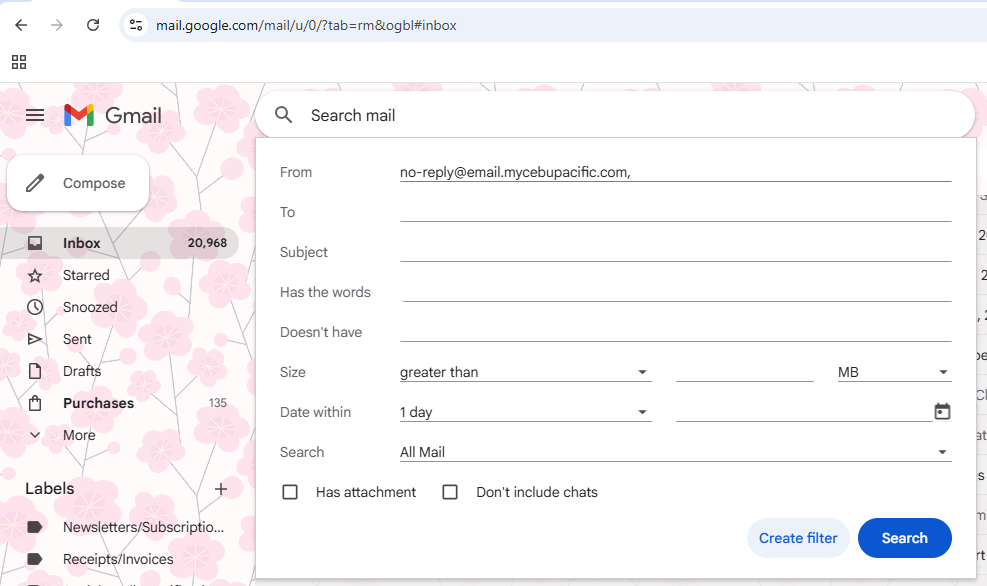Check the Don't include chats checkbox

coord(450,492)
